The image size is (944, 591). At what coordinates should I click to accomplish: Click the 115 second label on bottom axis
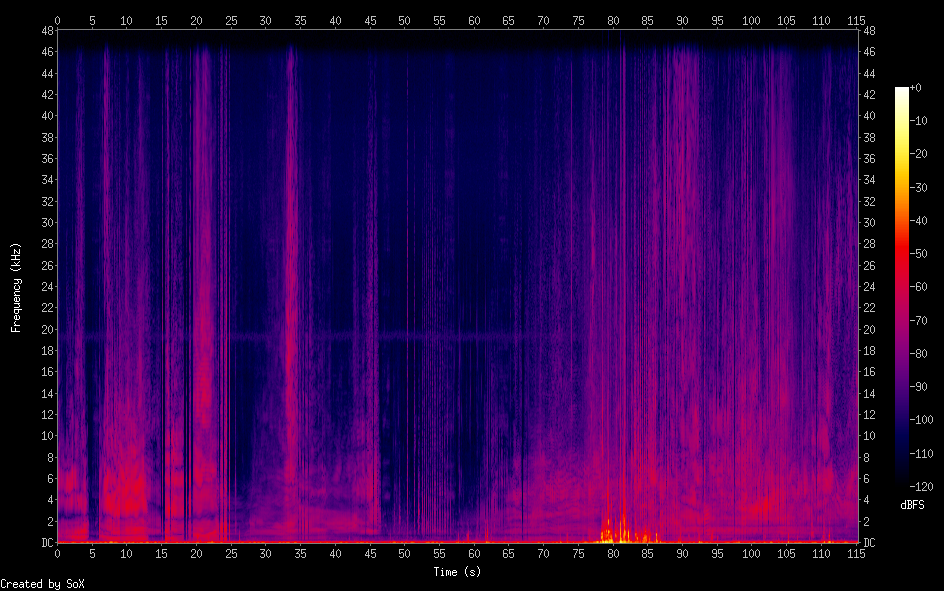856,553
